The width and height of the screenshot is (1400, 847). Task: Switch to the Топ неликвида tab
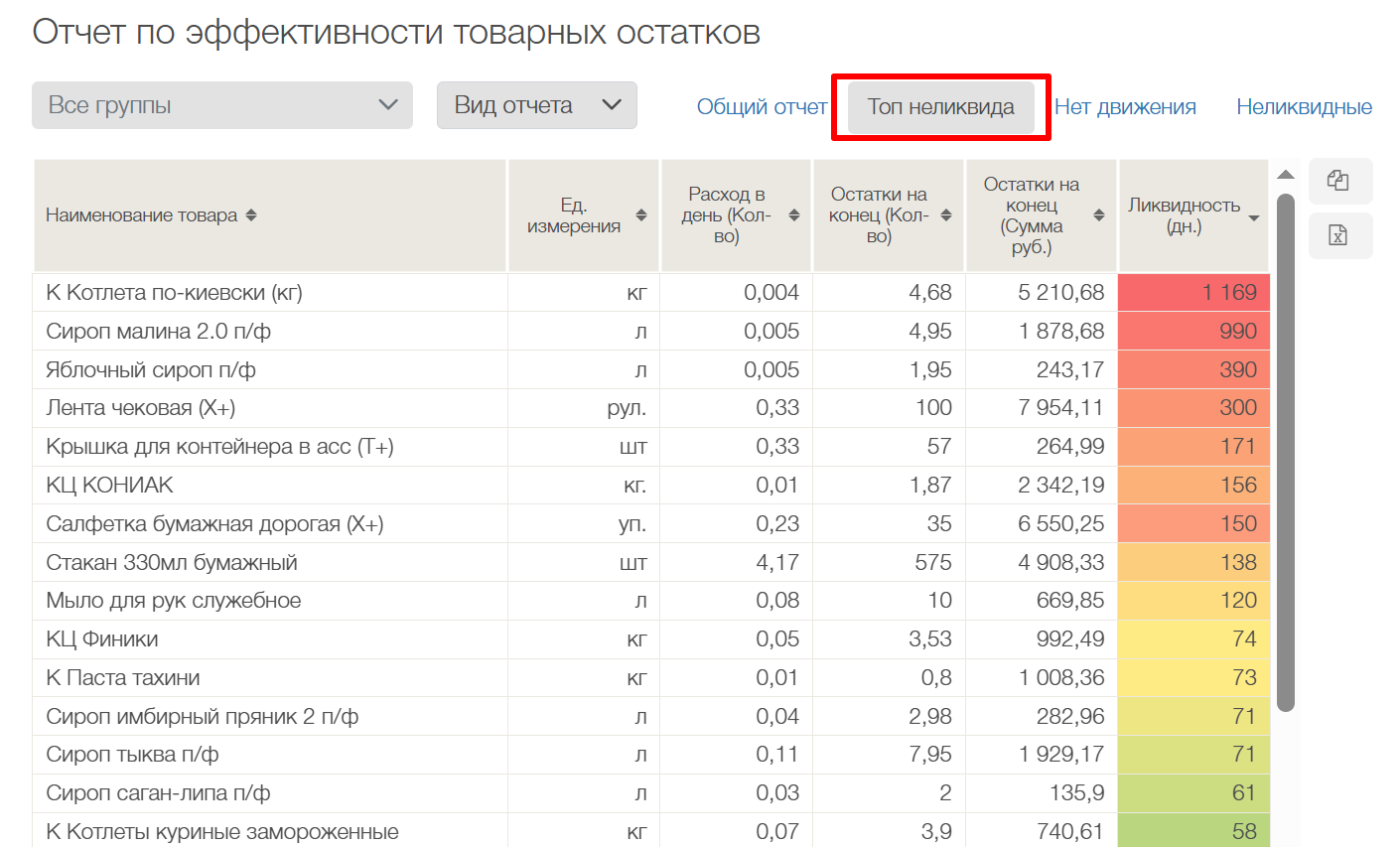click(940, 107)
